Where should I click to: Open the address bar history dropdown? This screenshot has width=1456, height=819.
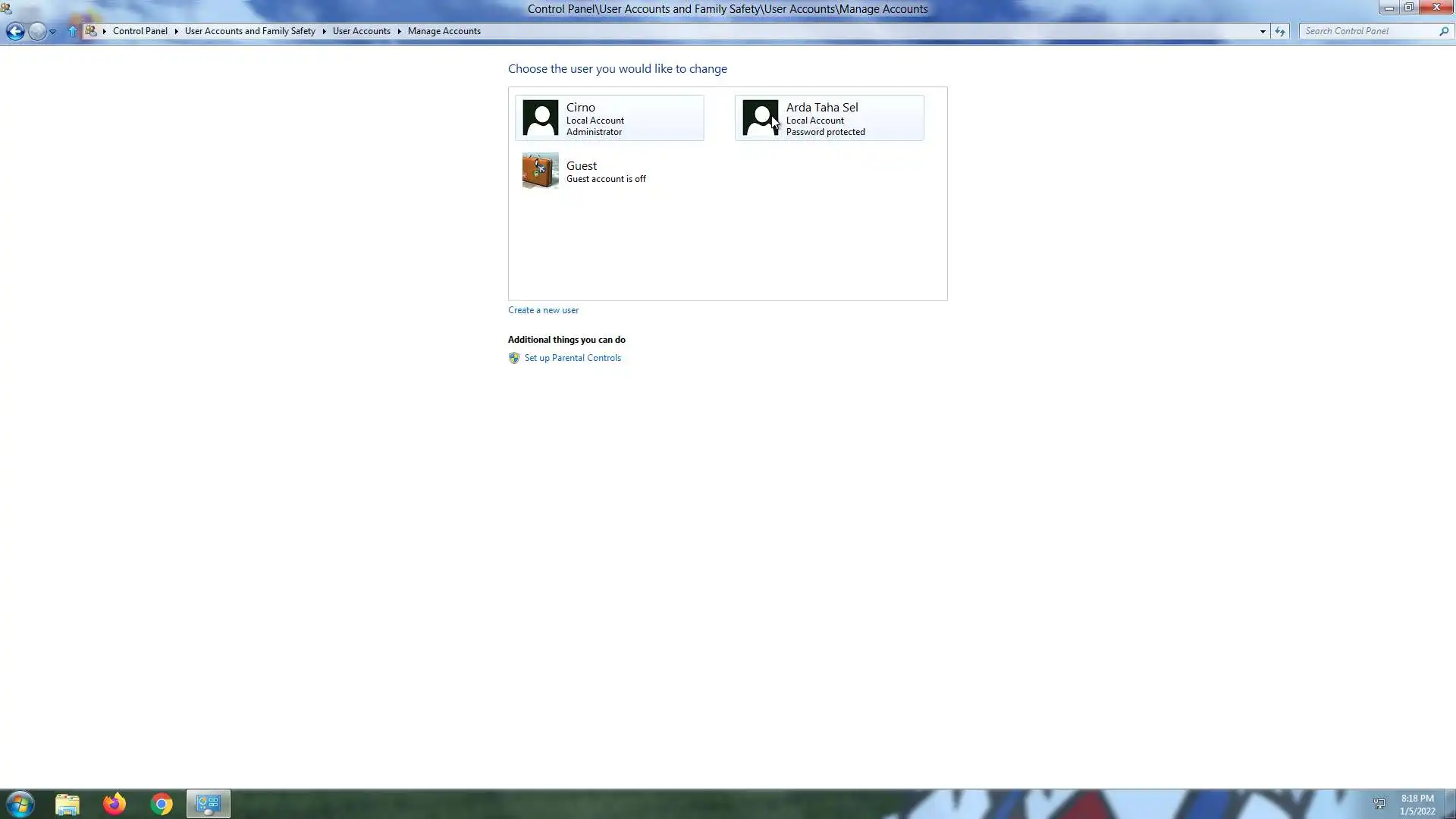click(x=1263, y=31)
